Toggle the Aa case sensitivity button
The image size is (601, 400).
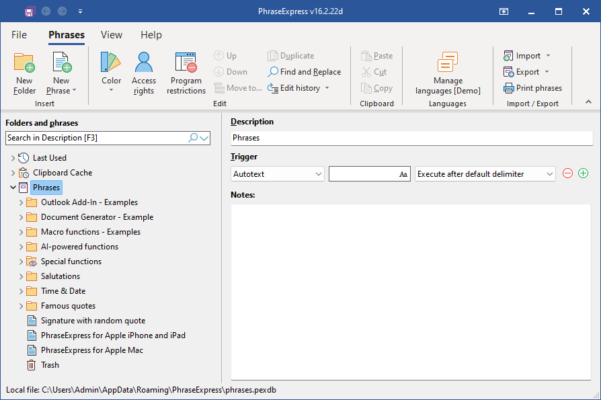[x=403, y=174]
